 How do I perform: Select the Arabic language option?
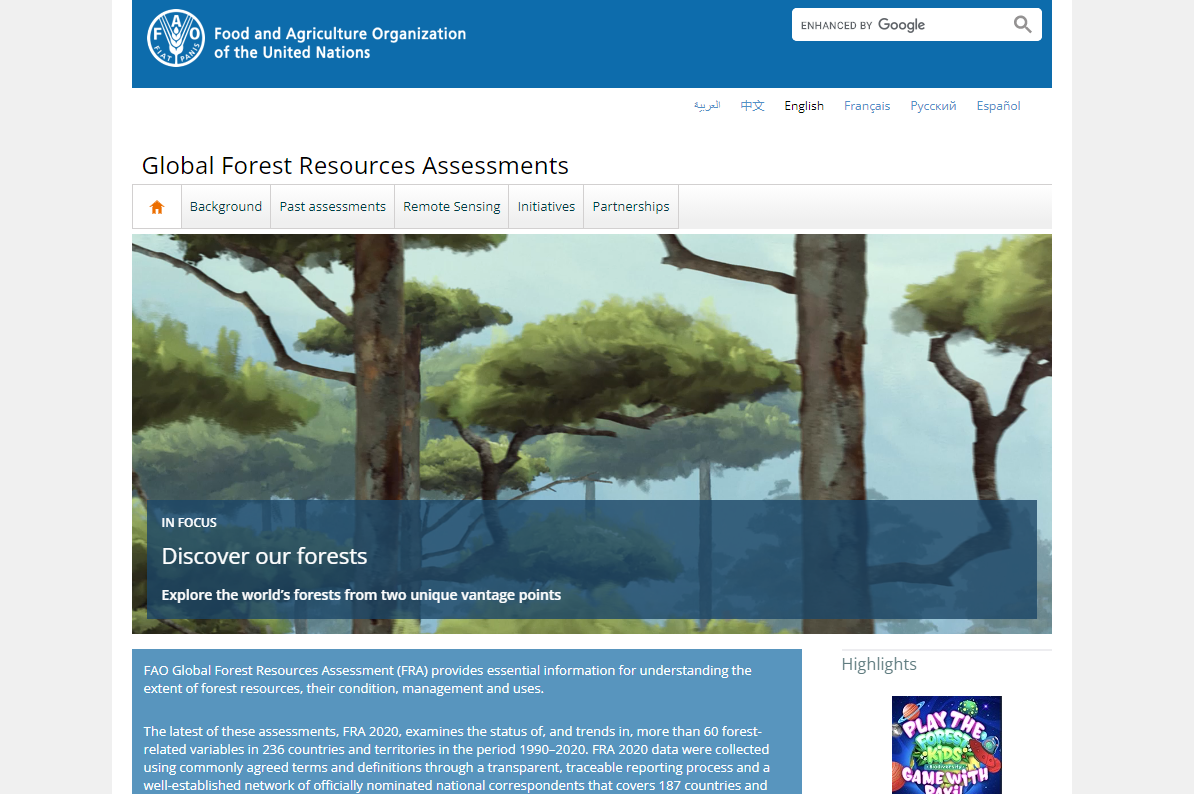[x=707, y=105]
